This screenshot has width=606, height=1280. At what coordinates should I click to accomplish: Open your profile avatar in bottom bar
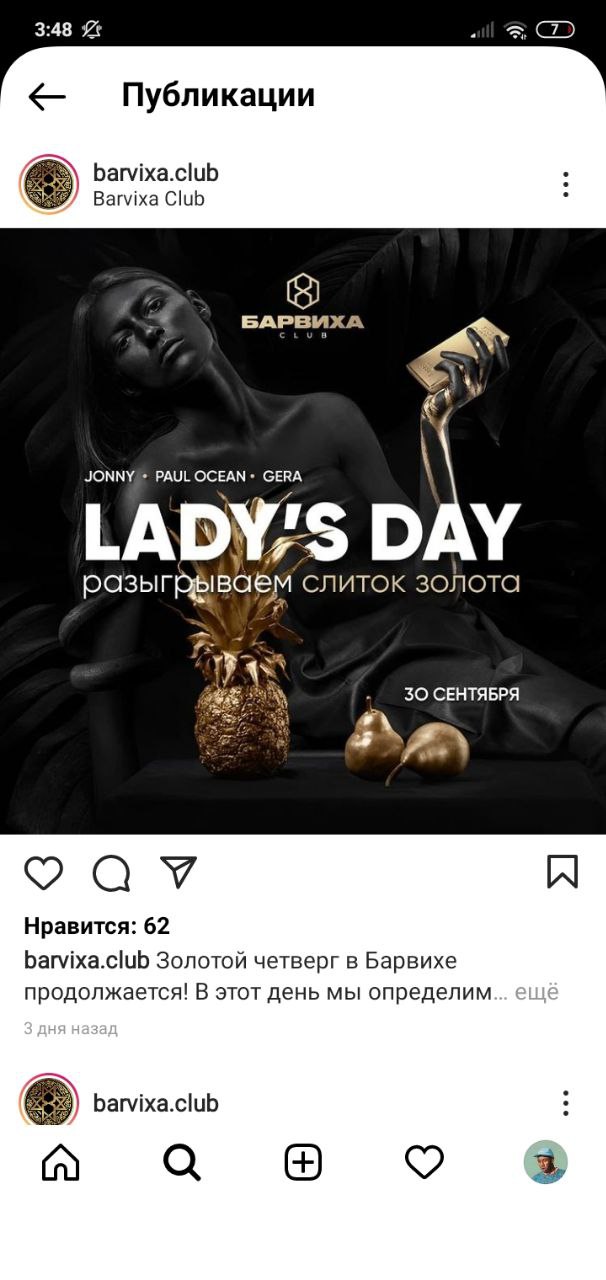(546, 1162)
